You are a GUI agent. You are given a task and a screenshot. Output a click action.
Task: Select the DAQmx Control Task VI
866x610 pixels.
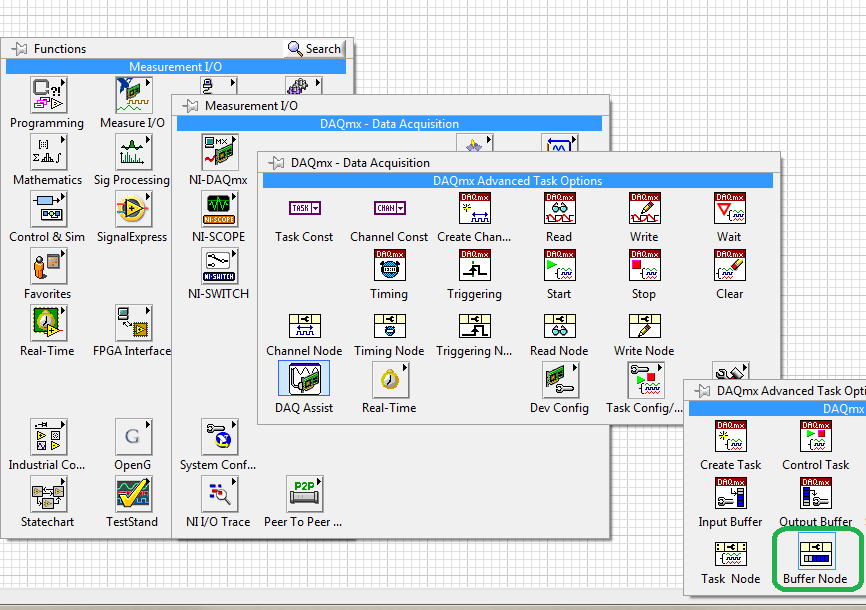coord(816,436)
